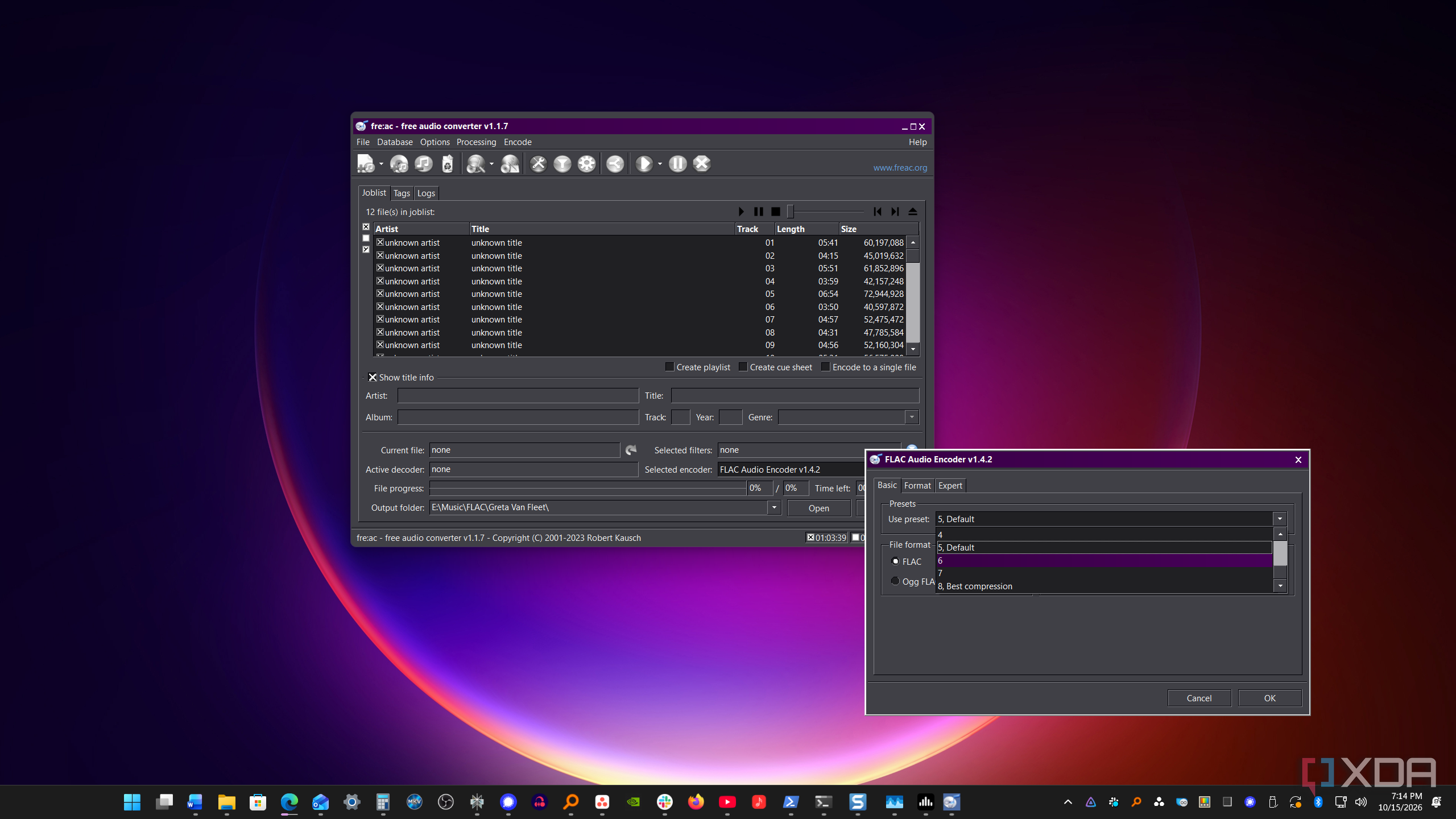
Task: Enable Create cue sheet checkbox
Action: [743, 367]
